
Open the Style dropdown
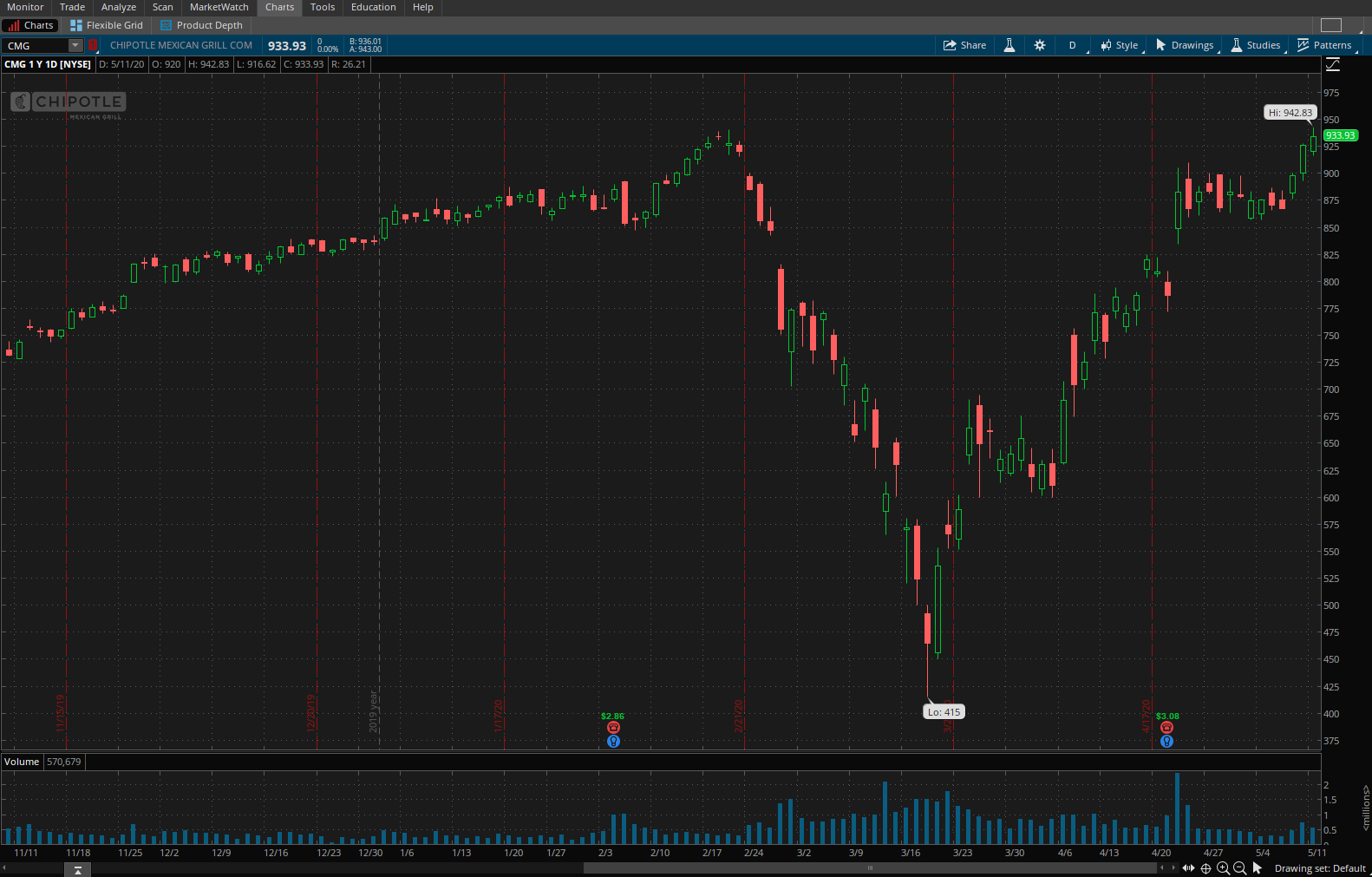[x=1120, y=45]
